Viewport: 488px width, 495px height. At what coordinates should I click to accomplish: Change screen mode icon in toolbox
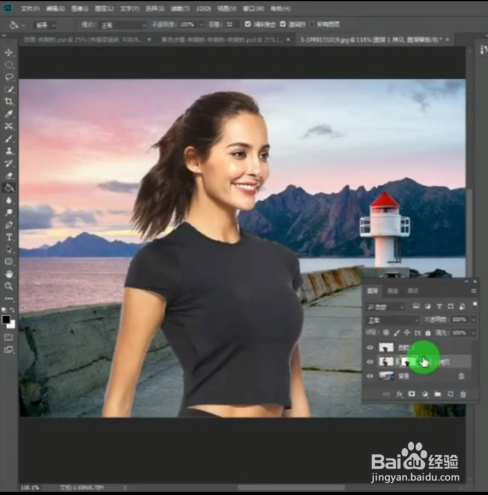(x=9, y=350)
